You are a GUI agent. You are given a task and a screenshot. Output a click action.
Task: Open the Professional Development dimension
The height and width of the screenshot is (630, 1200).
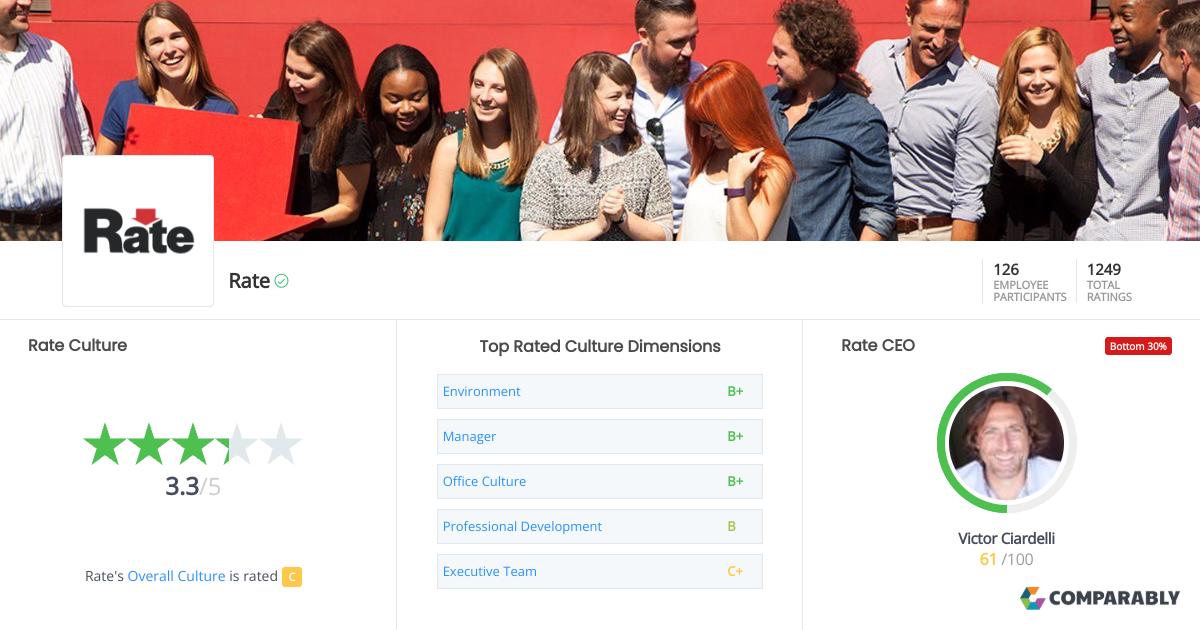(522, 526)
